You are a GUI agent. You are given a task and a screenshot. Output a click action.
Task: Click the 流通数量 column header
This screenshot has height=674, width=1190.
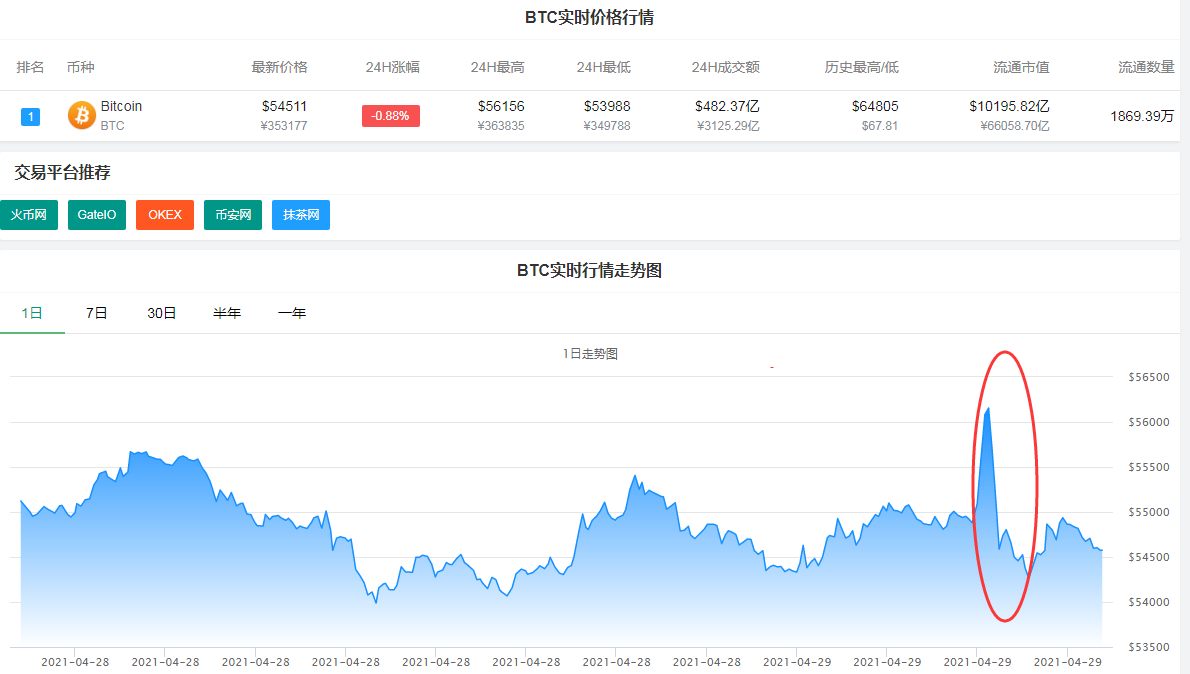coord(1146,67)
